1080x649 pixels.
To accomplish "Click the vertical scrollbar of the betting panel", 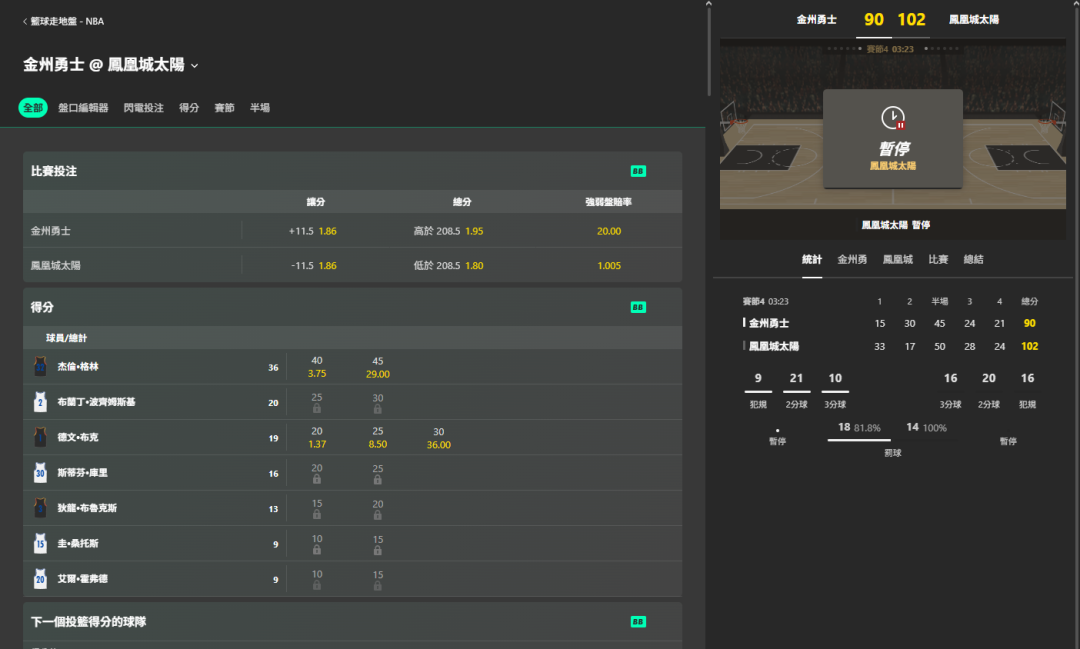I will tap(709, 50).
